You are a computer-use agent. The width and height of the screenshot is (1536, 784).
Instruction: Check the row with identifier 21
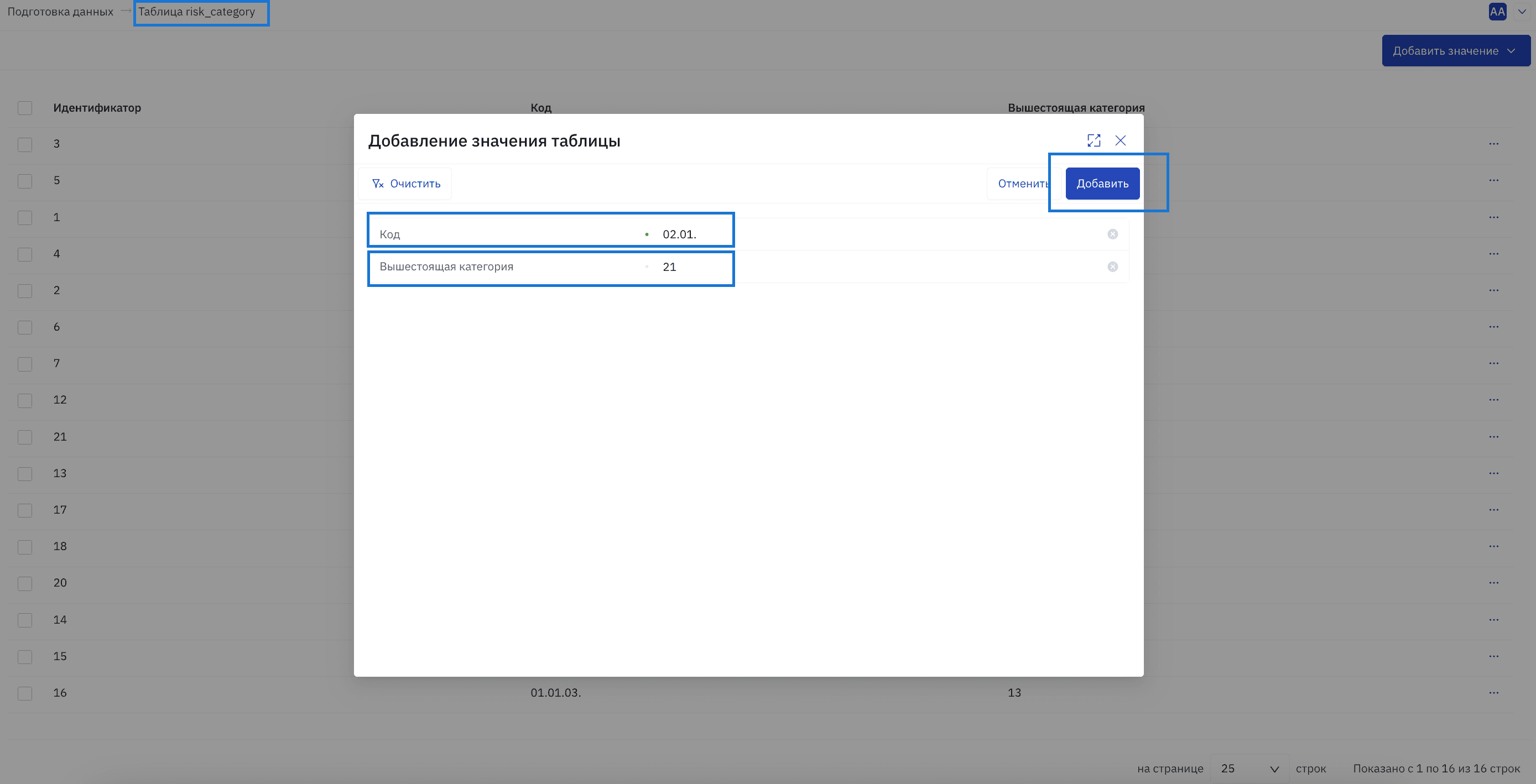[x=25, y=437]
